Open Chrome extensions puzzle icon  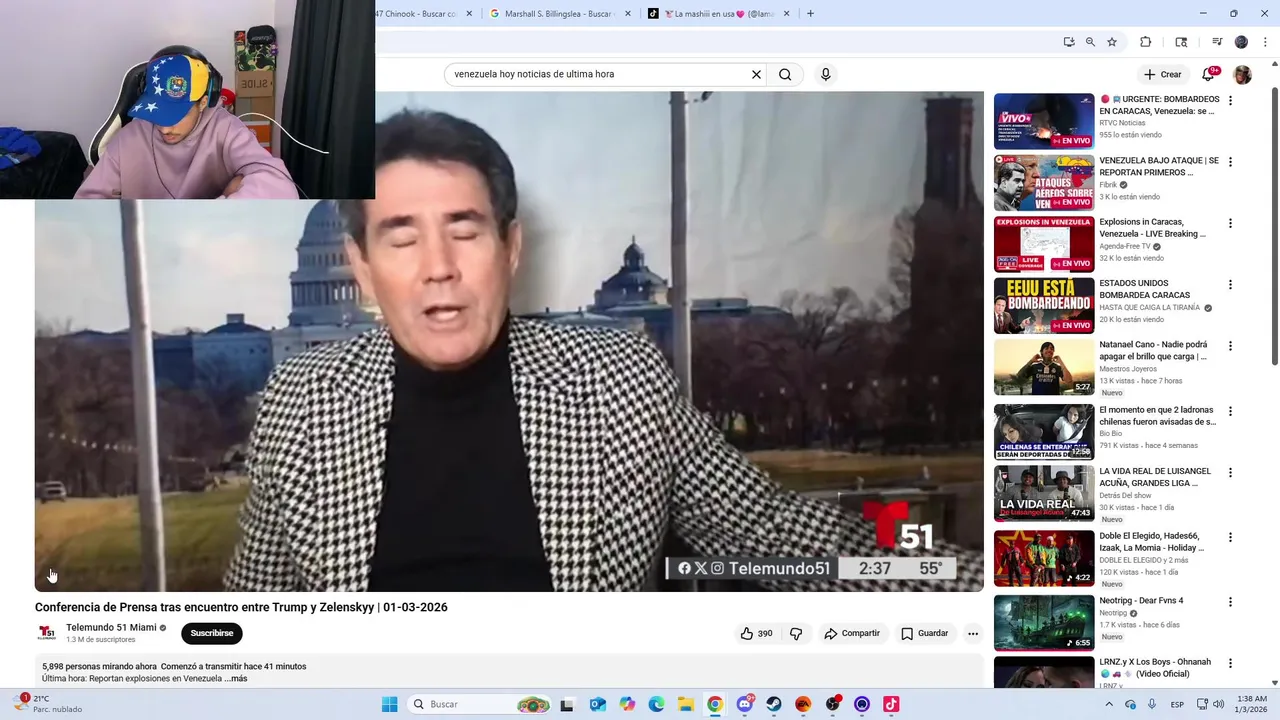click(1146, 42)
